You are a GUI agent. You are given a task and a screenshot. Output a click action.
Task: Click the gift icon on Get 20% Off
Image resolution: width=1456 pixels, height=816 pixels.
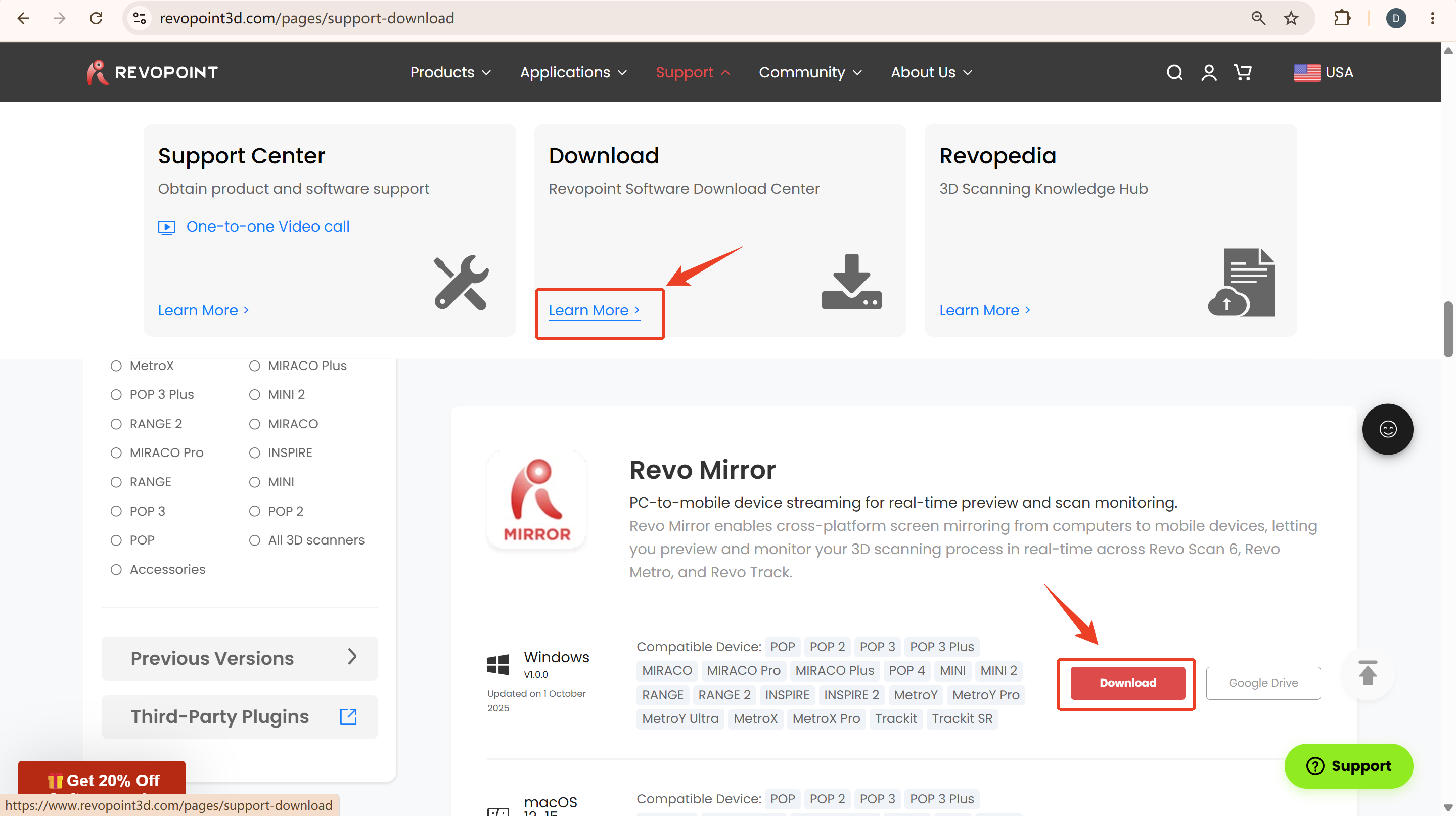coord(55,781)
